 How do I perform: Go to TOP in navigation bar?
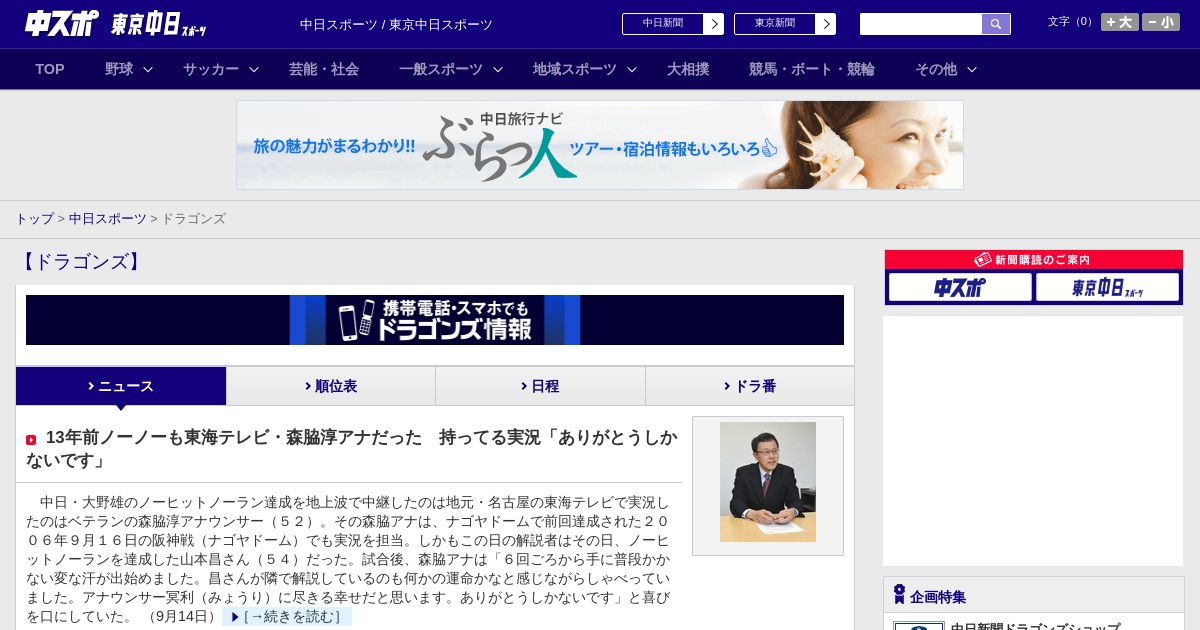(50, 69)
